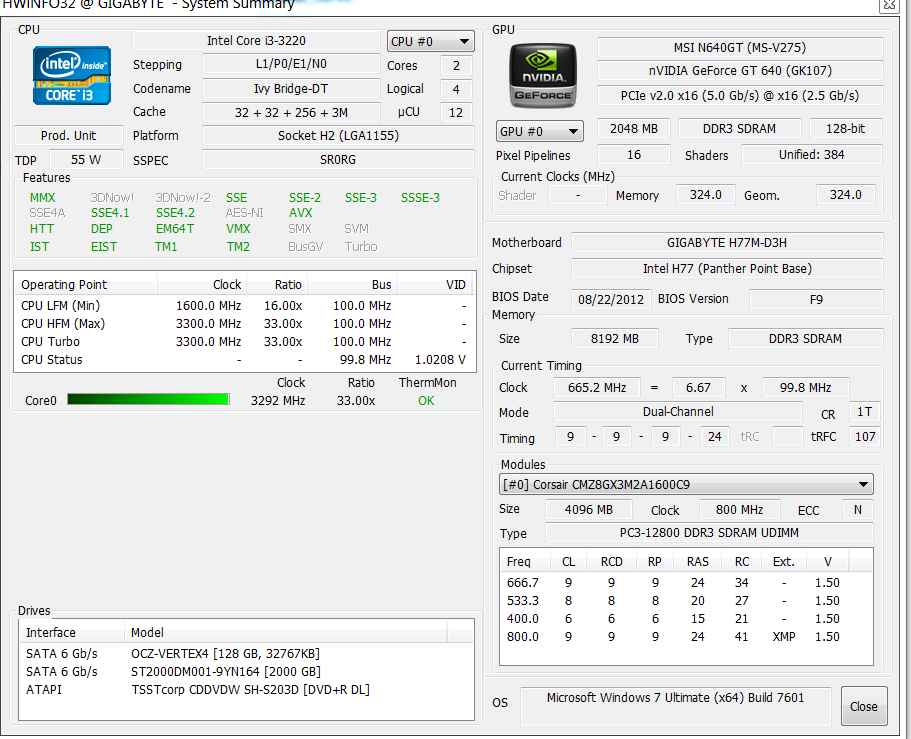Click the GPU Memory clock 324.0 value

pos(705,195)
